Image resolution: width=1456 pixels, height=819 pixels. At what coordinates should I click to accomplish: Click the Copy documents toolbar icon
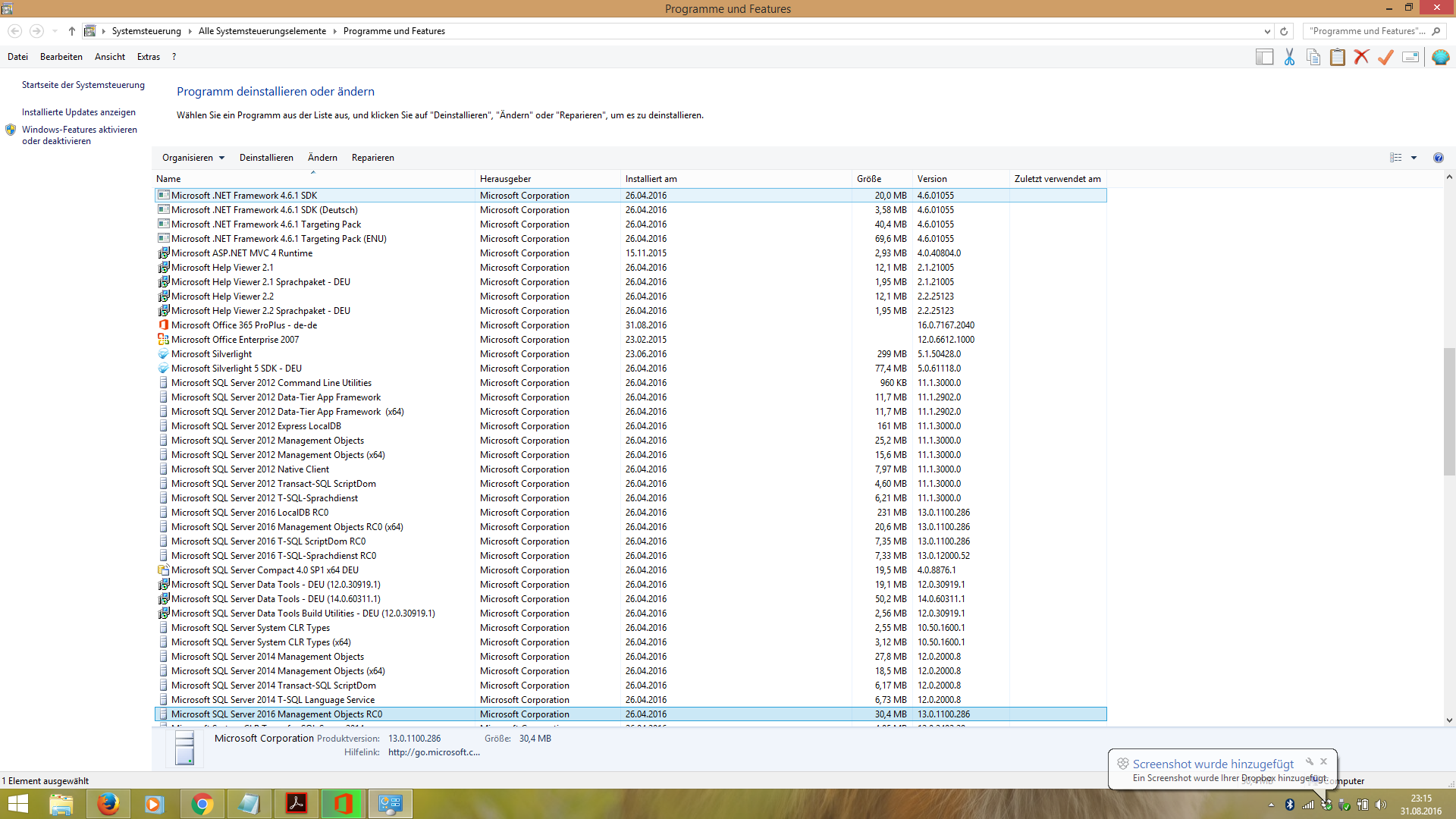tap(1313, 57)
